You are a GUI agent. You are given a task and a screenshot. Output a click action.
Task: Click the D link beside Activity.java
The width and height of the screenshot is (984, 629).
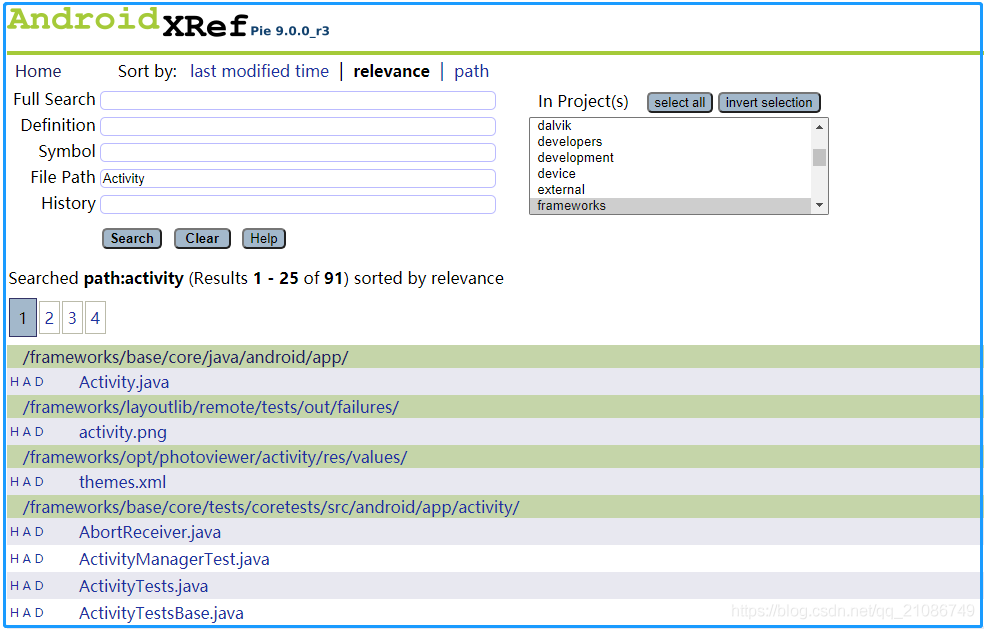point(39,382)
